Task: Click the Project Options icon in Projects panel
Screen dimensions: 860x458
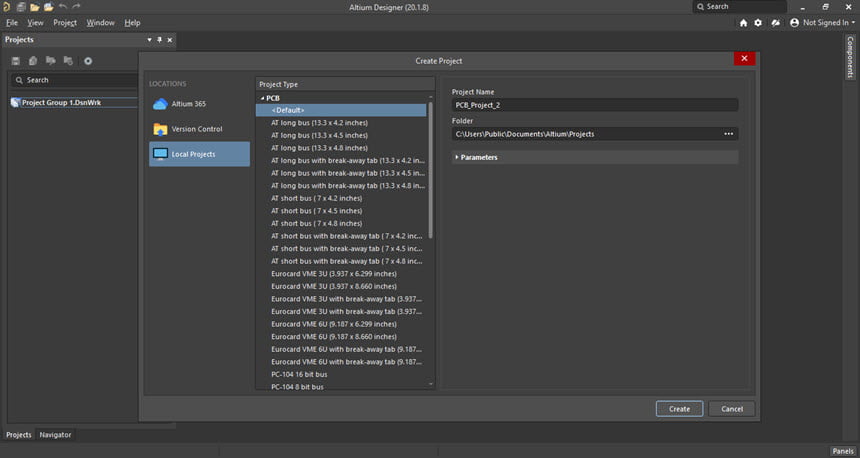Action: coord(68,61)
